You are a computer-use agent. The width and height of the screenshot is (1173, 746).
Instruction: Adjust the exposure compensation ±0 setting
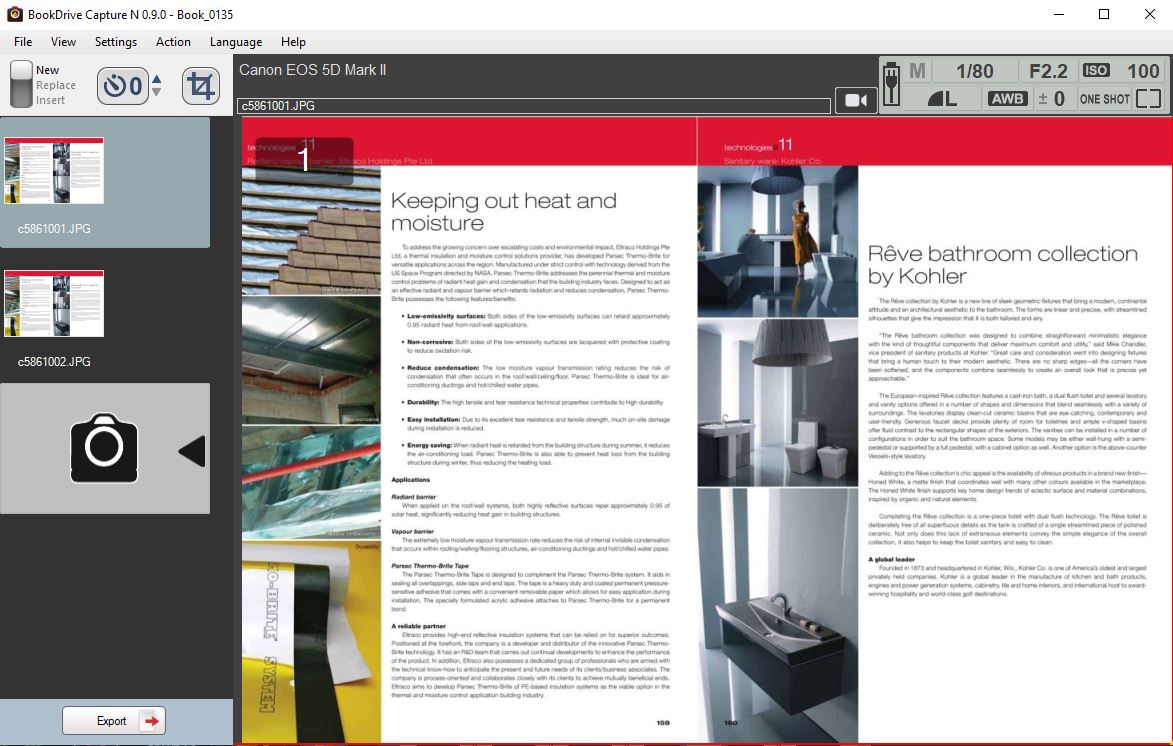(1051, 98)
